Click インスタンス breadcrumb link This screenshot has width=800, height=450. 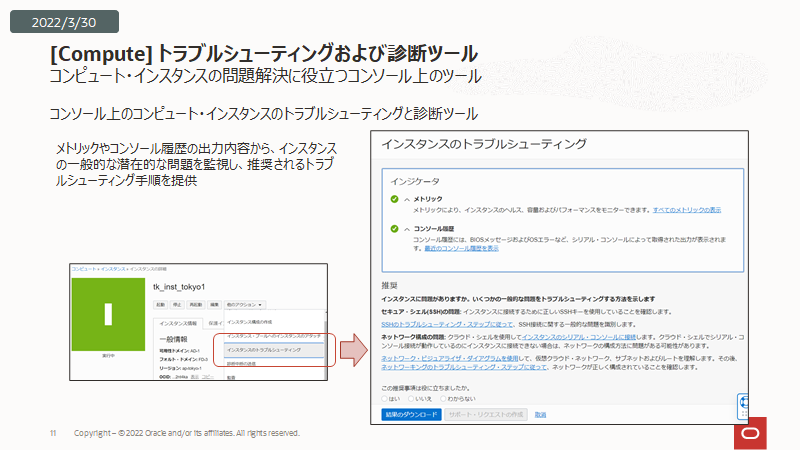point(113,269)
